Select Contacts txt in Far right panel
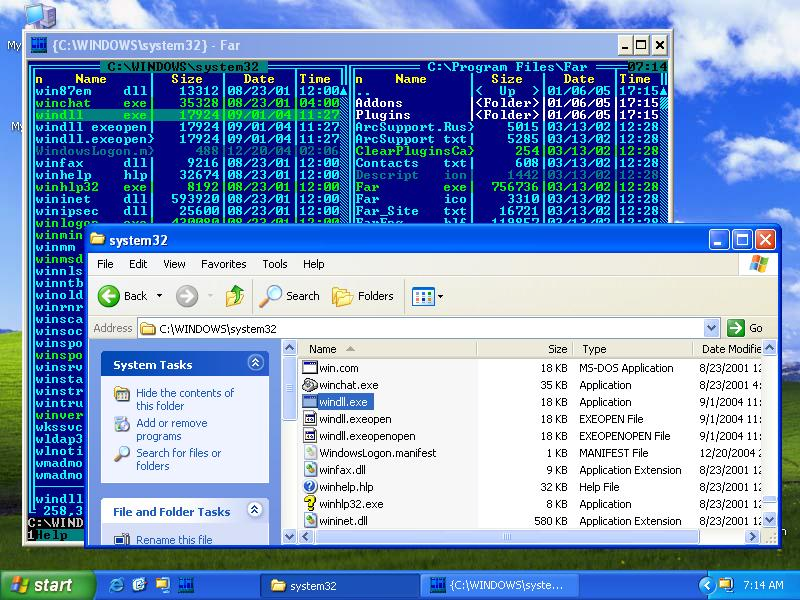Image resolution: width=800 pixels, height=600 pixels. point(508,163)
